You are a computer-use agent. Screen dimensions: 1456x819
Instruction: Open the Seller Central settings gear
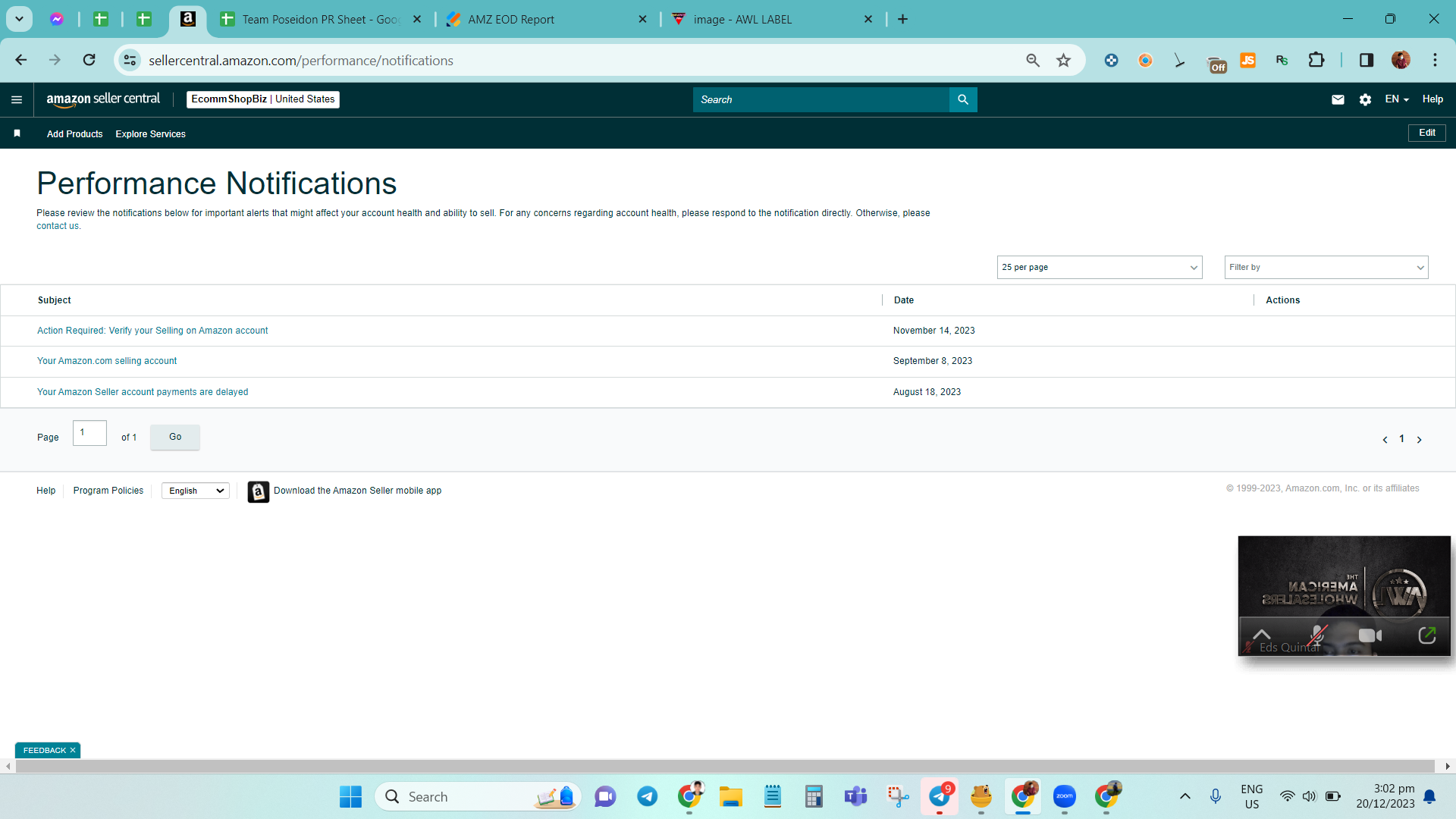click(1365, 99)
